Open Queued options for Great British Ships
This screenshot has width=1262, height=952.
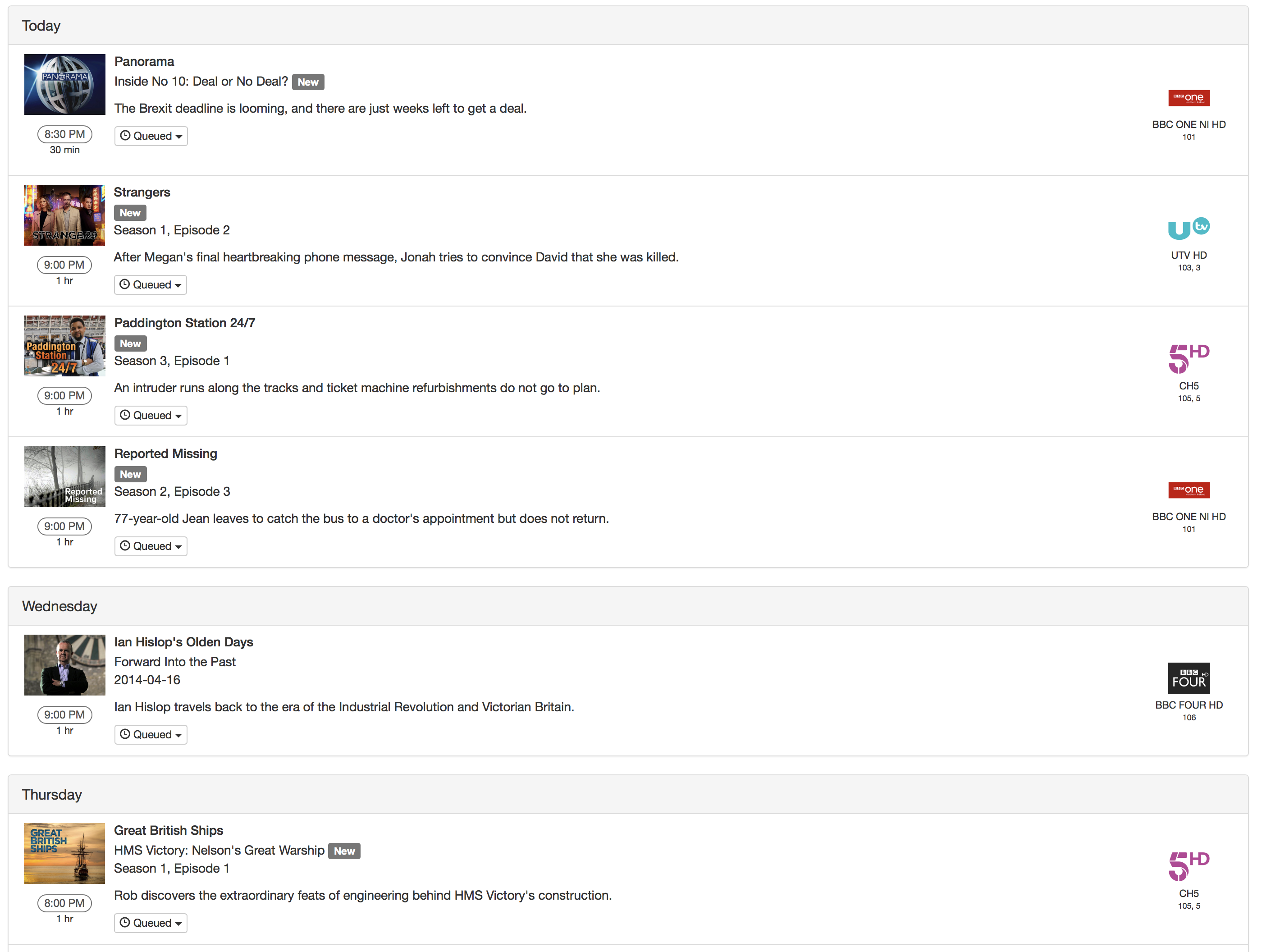[x=151, y=923]
